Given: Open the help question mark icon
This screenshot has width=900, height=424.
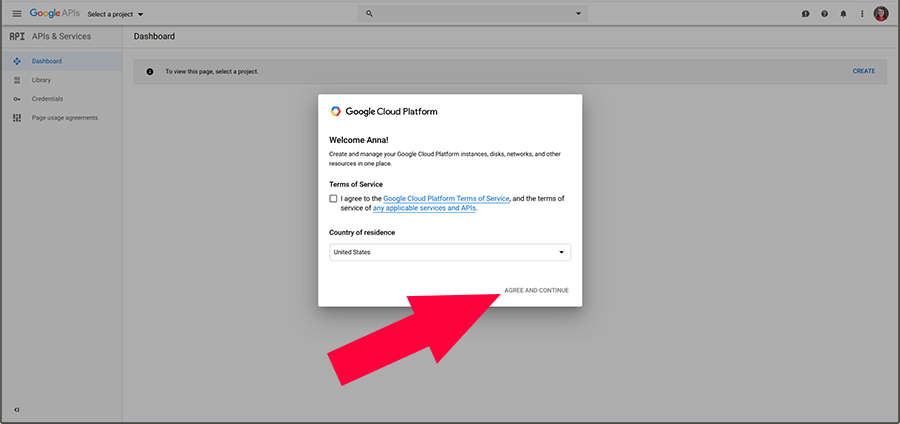Looking at the screenshot, I should click(824, 14).
